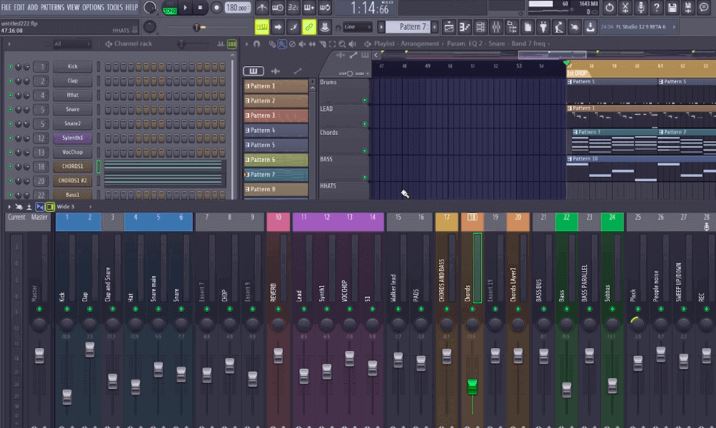Click the undo history circular arrow icon
Image resolution: width=716 pixels, height=428 pixels.
point(609,8)
